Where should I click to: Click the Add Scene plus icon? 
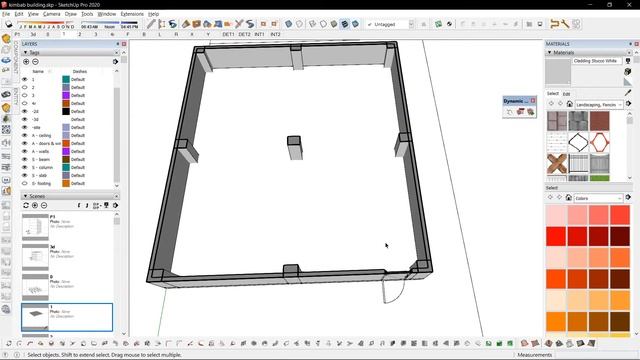(35, 205)
